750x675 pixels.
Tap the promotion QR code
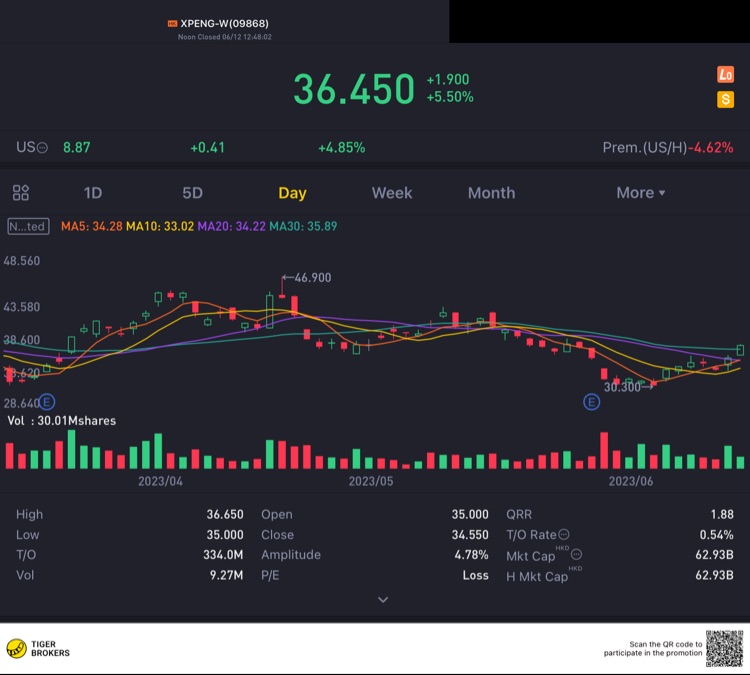pyautogui.click(x=724, y=649)
